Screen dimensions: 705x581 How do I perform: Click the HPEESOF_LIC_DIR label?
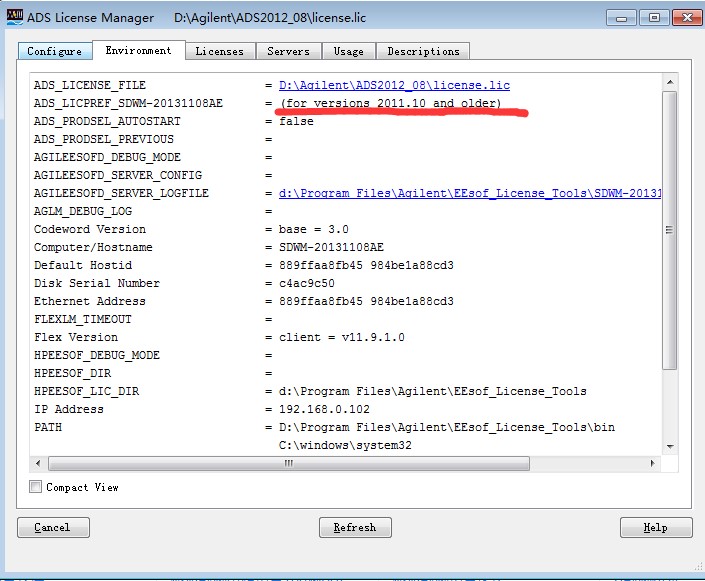pos(86,391)
